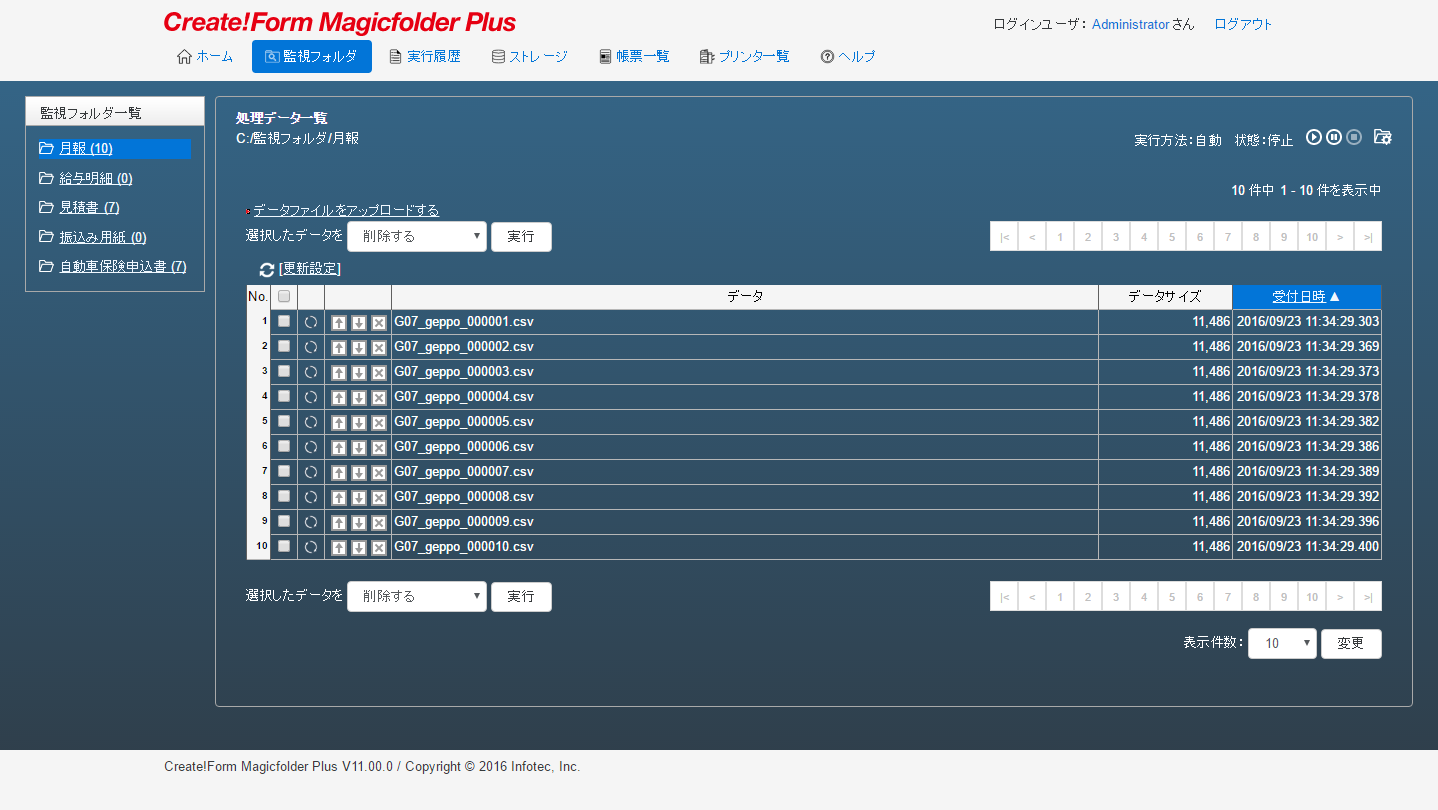The image size is (1438, 810).
Task: Select the 月報 (10) folder
Action: click(86, 149)
